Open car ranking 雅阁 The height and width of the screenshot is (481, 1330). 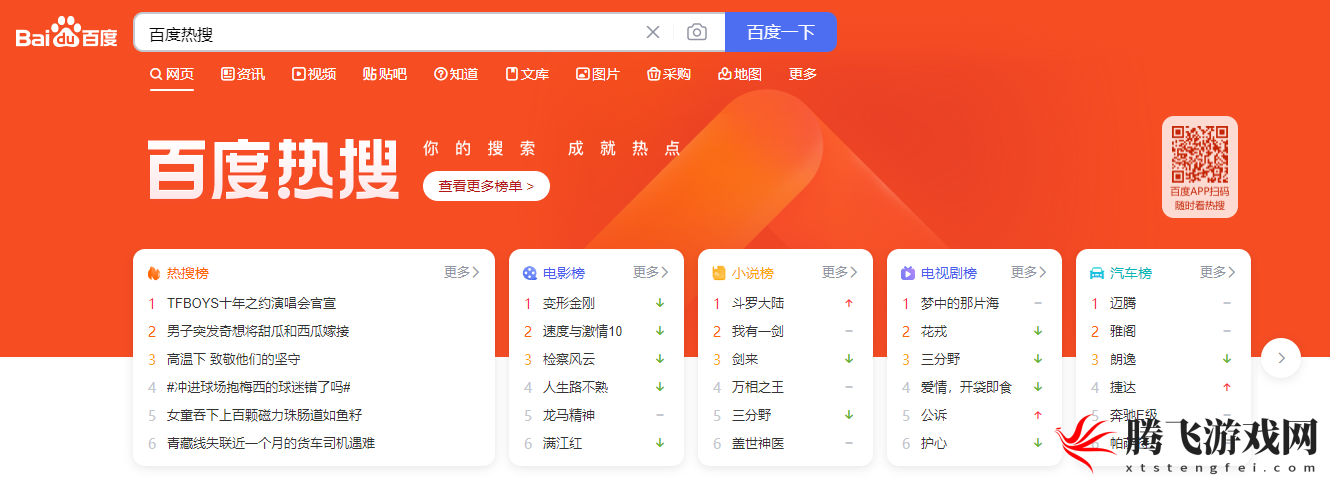click(1123, 331)
